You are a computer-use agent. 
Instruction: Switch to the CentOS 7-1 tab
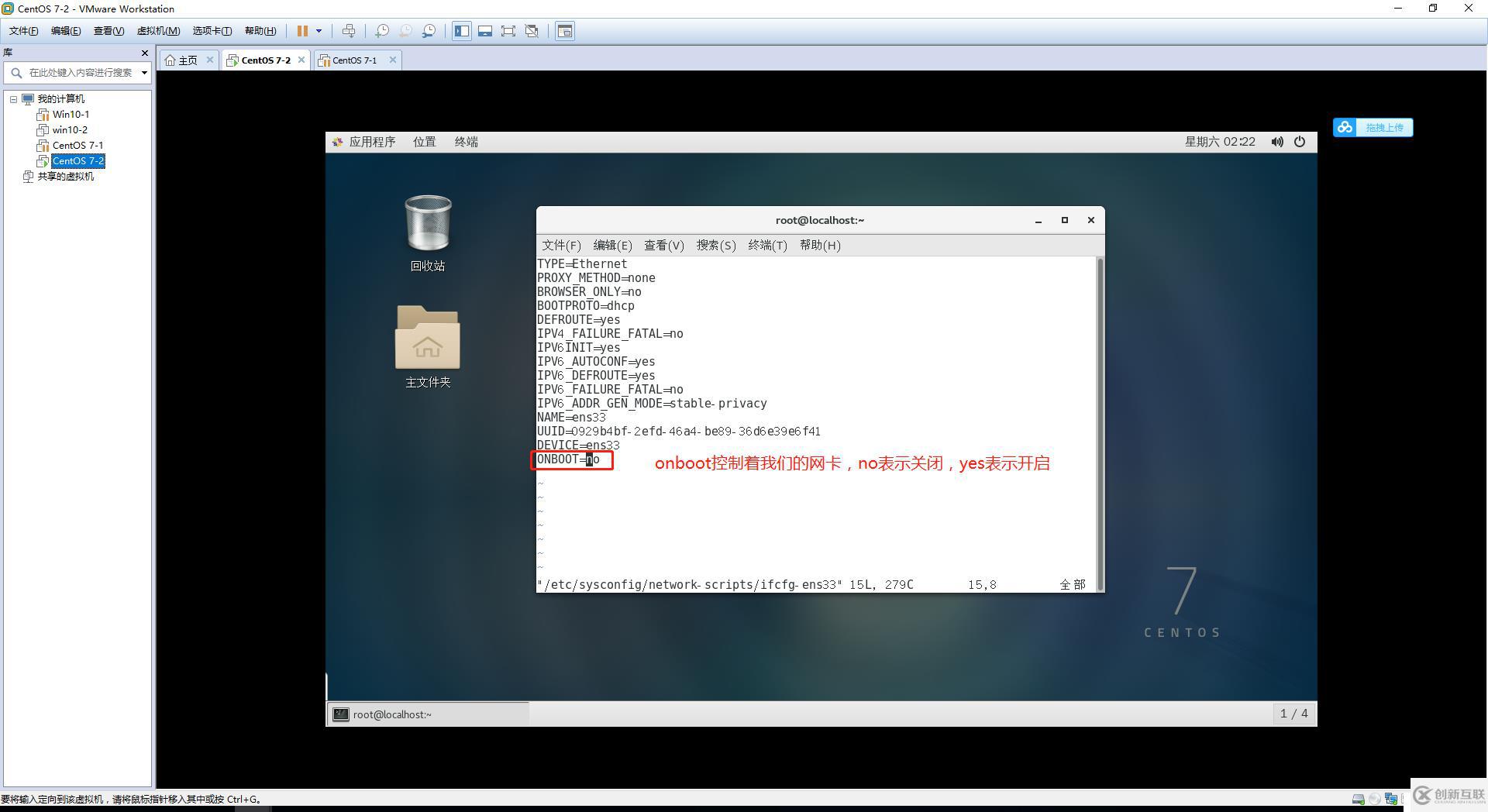(x=354, y=60)
